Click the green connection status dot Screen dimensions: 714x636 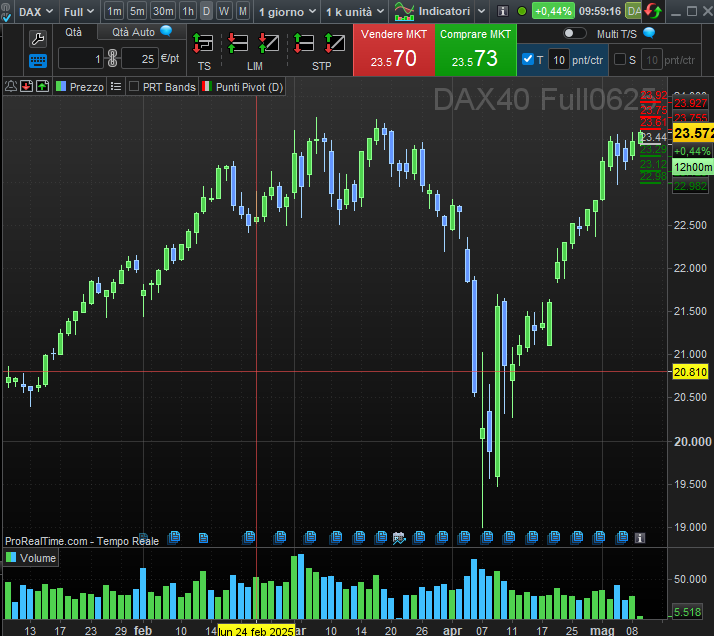click(x=522, y=11)
